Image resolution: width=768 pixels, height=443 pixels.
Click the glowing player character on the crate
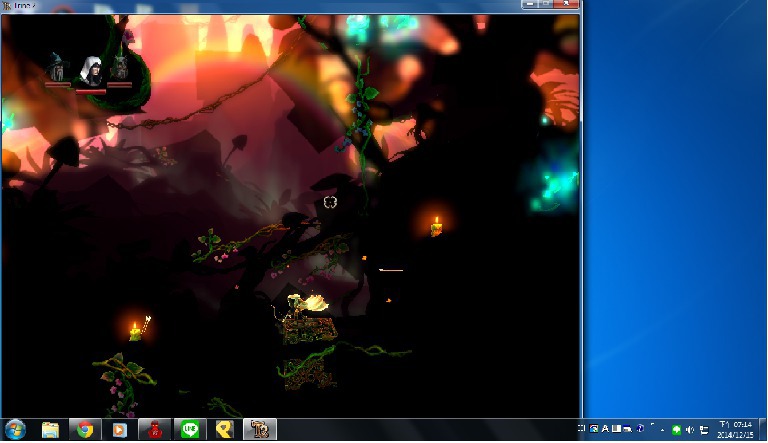pyautogui.click(x=307, y=305)
